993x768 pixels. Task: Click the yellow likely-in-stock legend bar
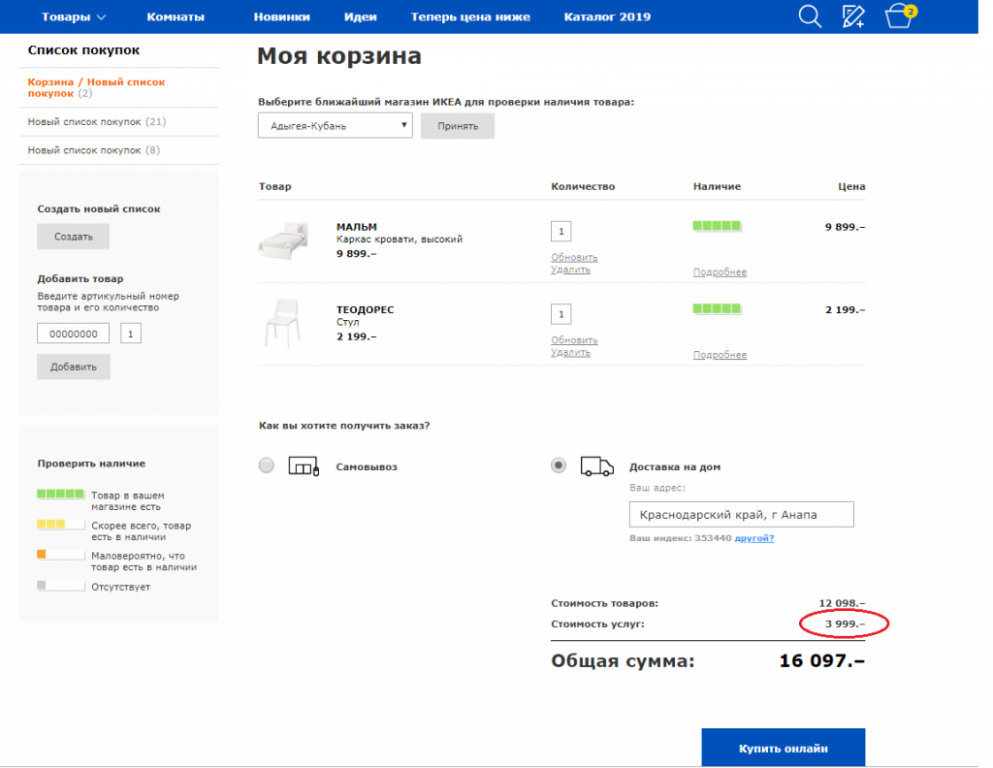tap(61, 524)
